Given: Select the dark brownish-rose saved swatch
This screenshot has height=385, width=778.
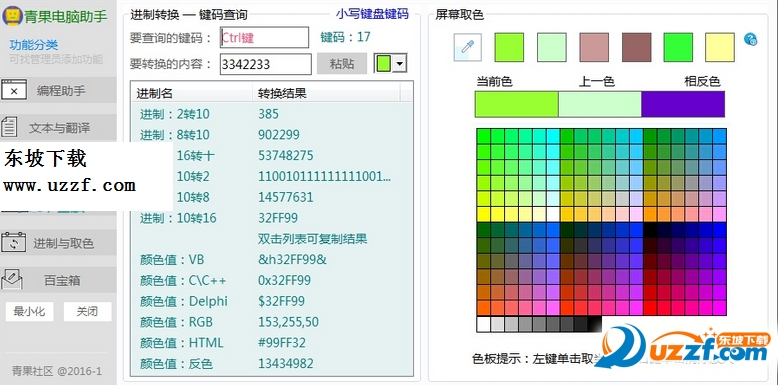Looking at the screenshot, I should (637, 48).
